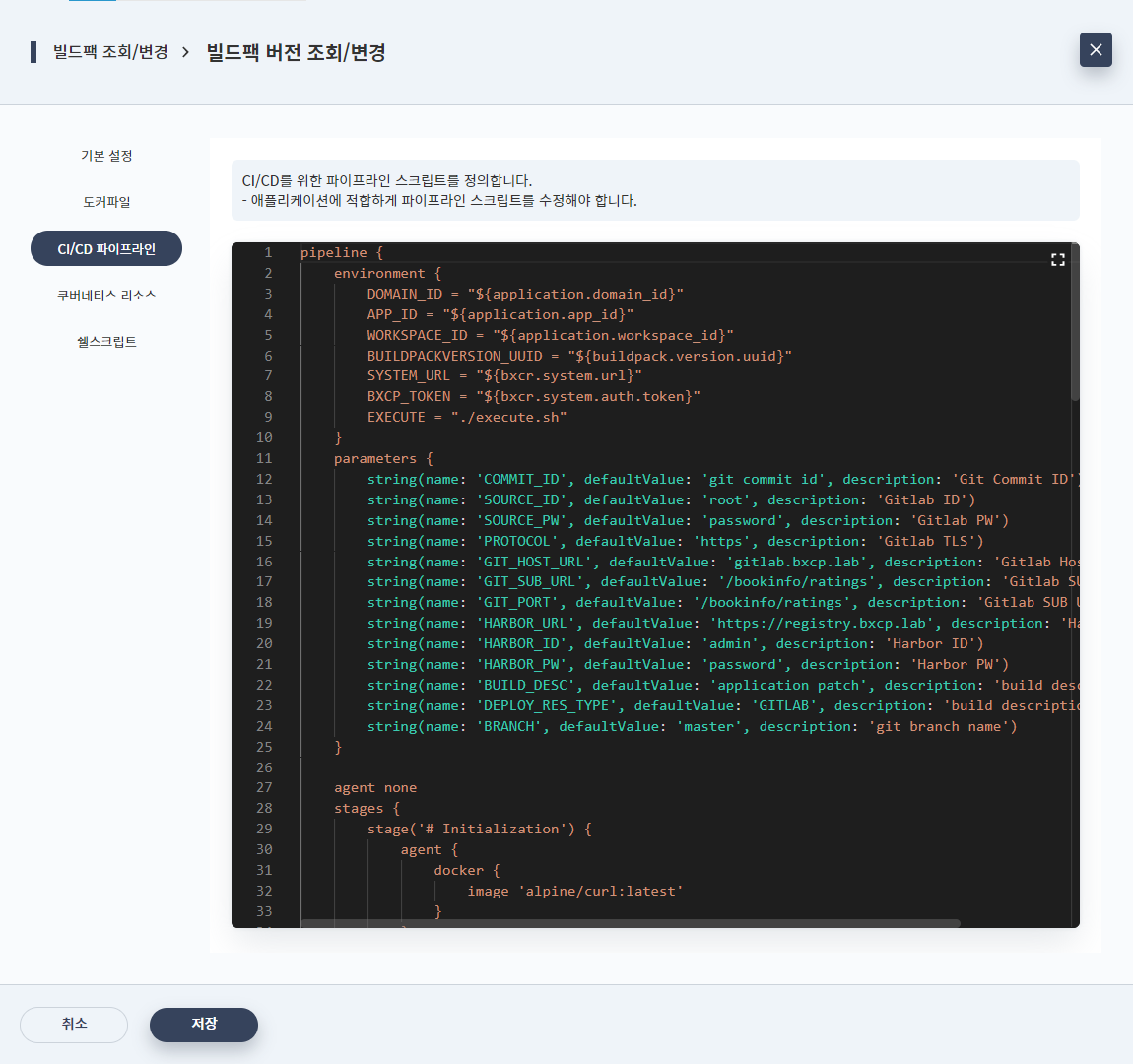Click the editor horizontal scrollbar thumb
Image resolution: width=1133 pixels, height=1064 pixels.
(631, 923)
